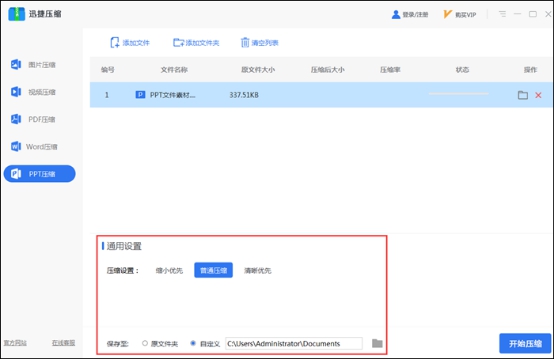Screen dimensions: 554x360
Task: Open 登录/注册 login link
Action: [410, 14]
